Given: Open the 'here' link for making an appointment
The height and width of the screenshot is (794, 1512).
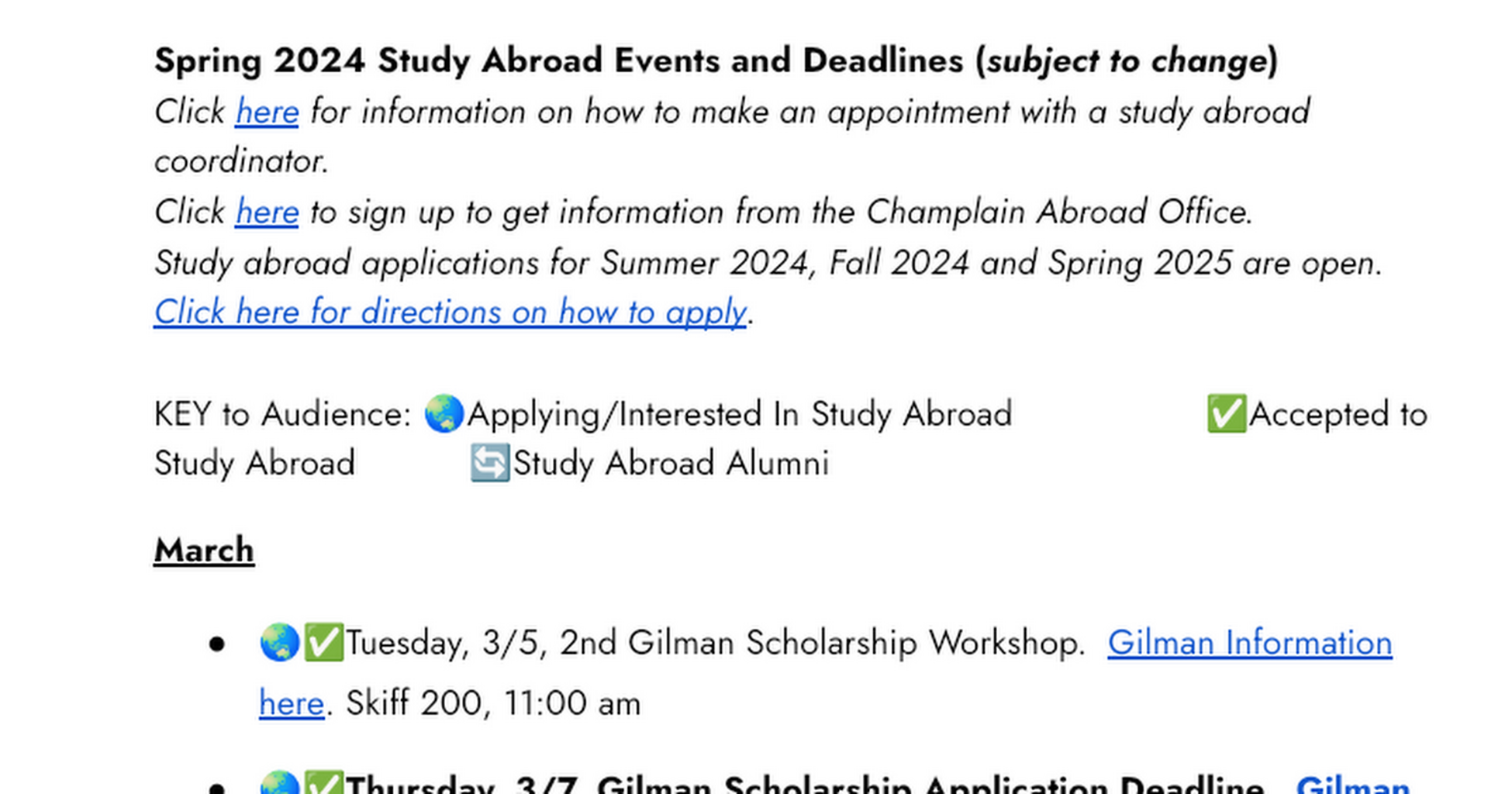Looking at the screenshot, I should pos(267,112).
